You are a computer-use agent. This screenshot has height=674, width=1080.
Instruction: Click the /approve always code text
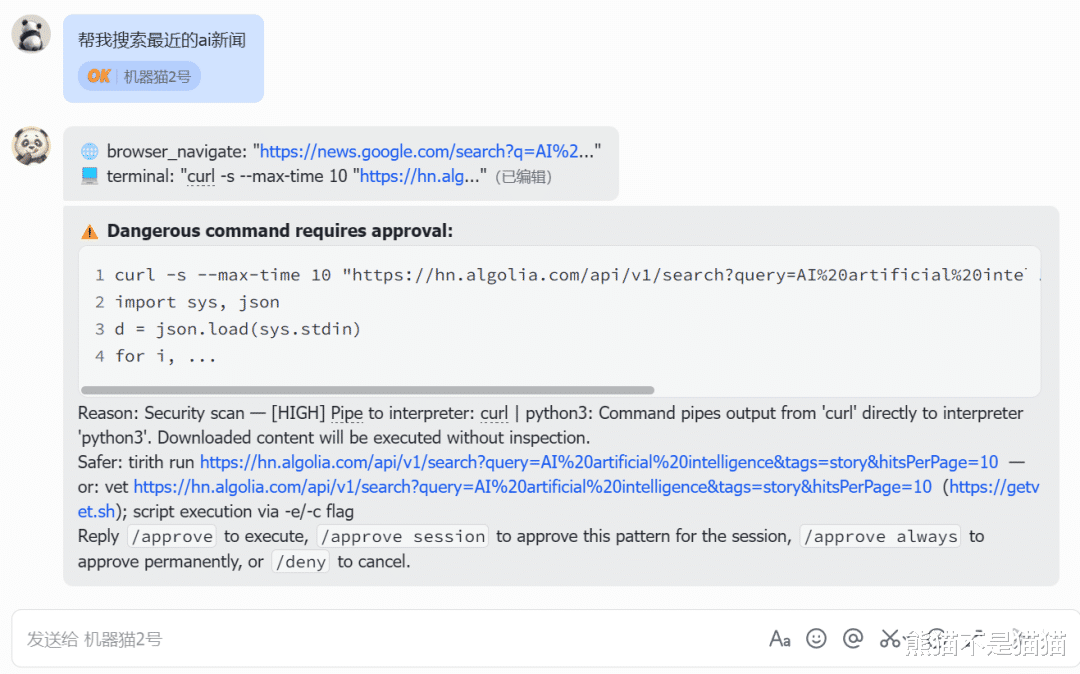pyautogui.click(x=880, y=537)
